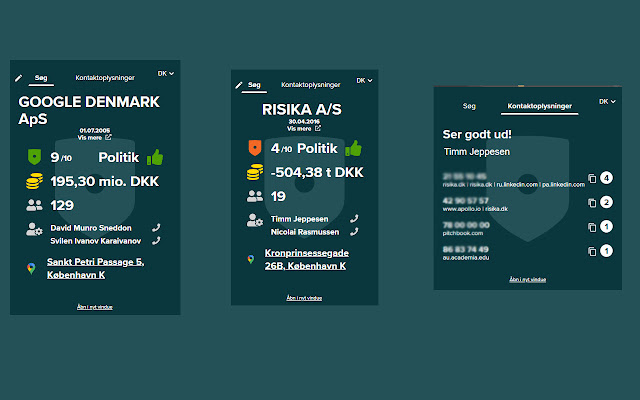This screenshot has height=400, width=640.
Task: Click the employees icon beside 129
Action: pyautogui.click(x=34, y=205)
